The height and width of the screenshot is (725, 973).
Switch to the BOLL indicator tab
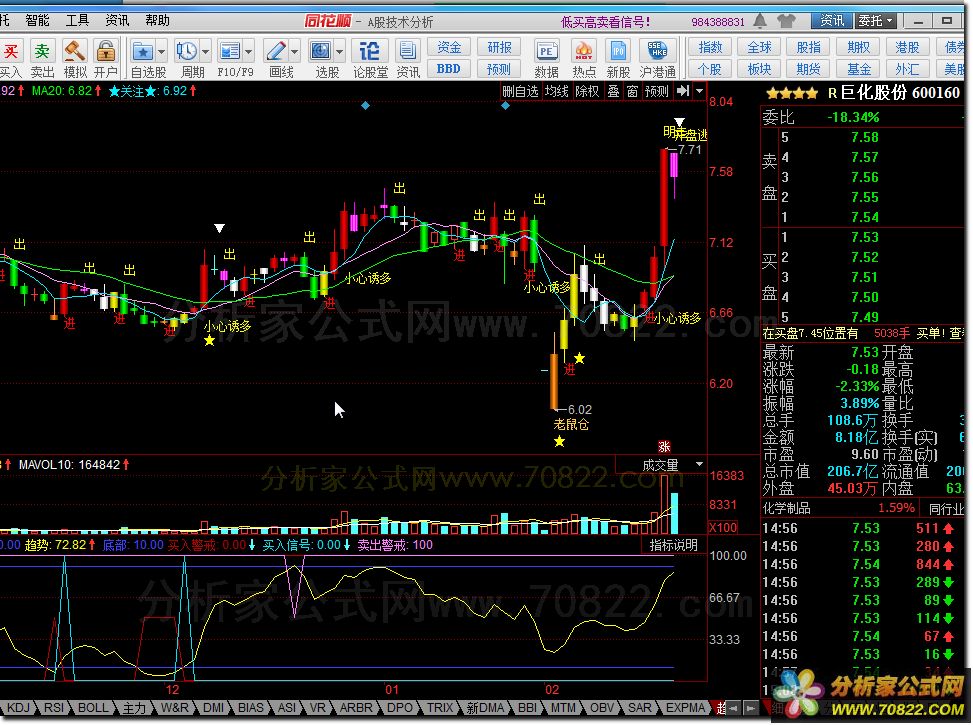[x=92, y=708]
